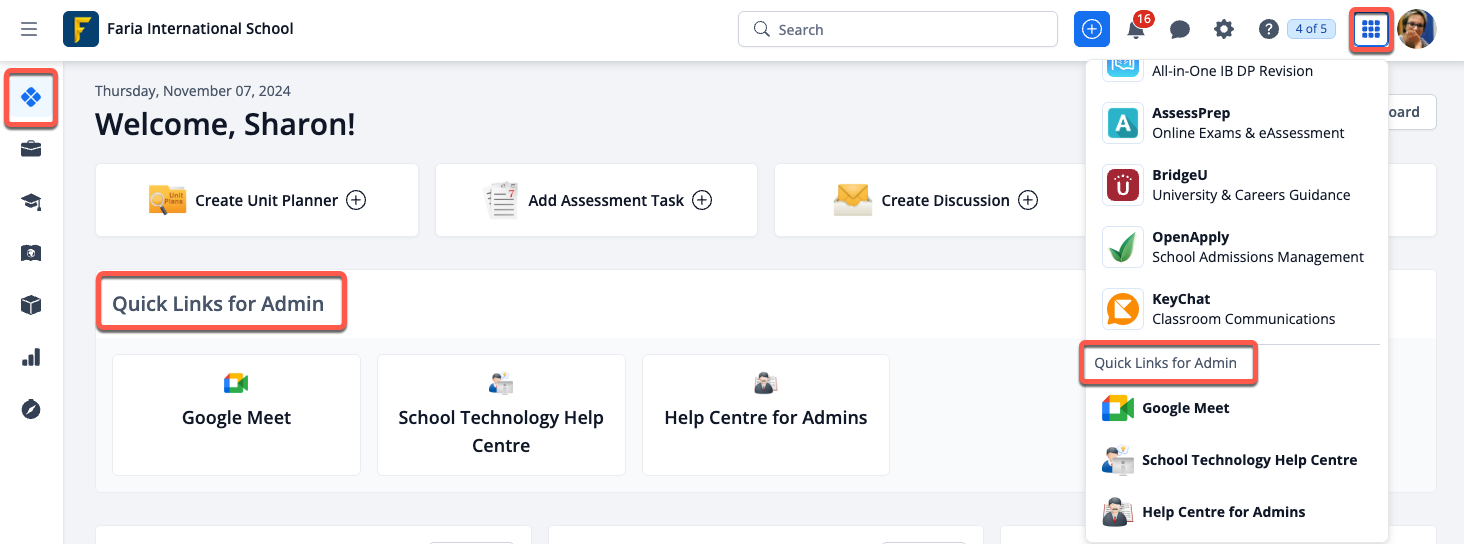Click the help question mark icon
This screenshot has height=544, width=1464.
[1268, 29]
